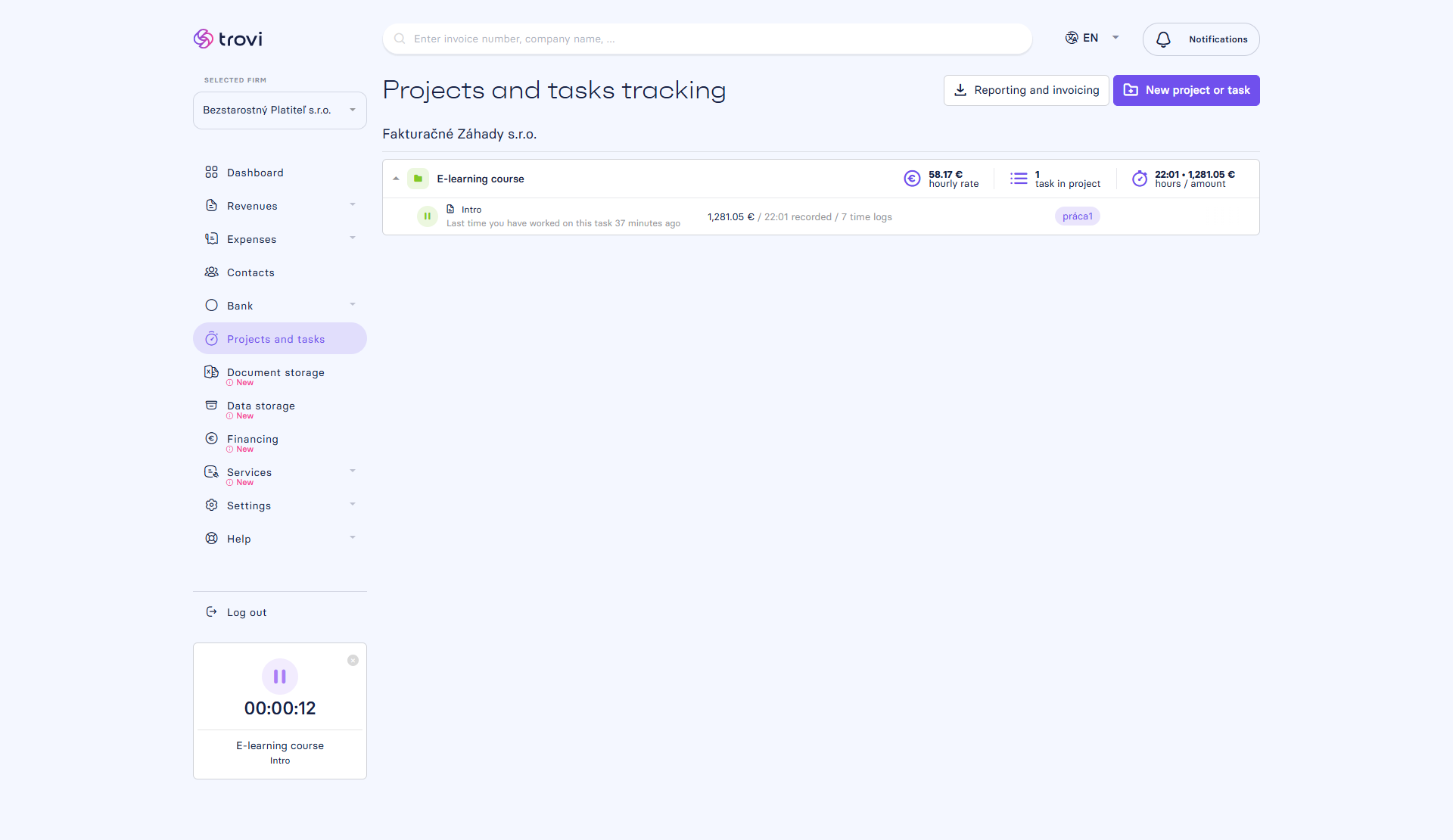Expand the Bank submenu
The image size is (1453, 840).
coord(353,305)
